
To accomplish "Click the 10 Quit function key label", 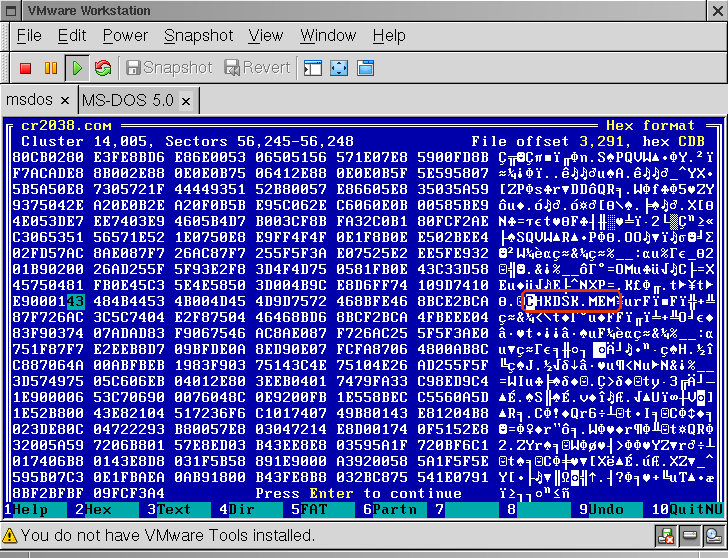I will [x=687, y=510].
